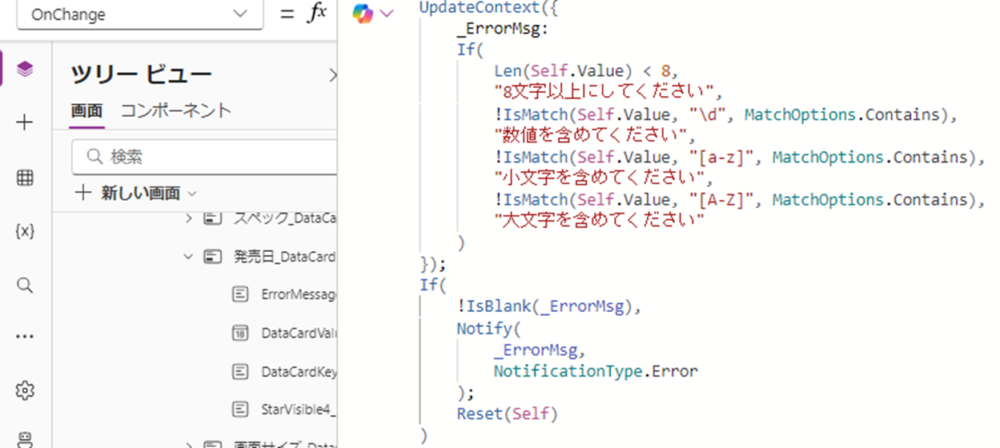Click the Reset(Self) formula line

[508, 414]
